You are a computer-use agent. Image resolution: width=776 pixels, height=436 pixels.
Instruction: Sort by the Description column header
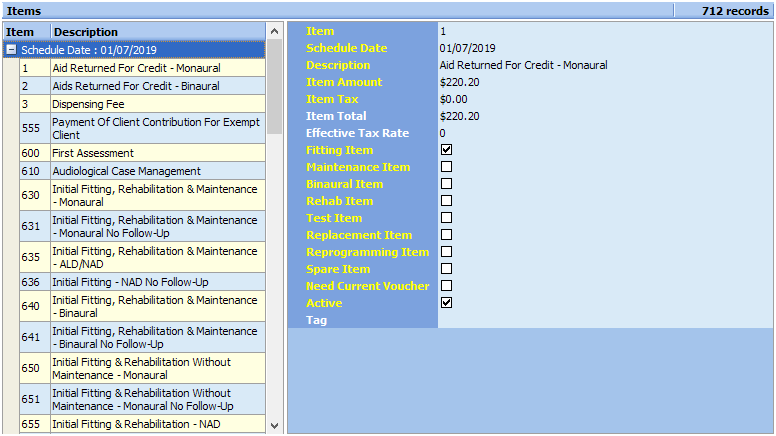(158, 32)
